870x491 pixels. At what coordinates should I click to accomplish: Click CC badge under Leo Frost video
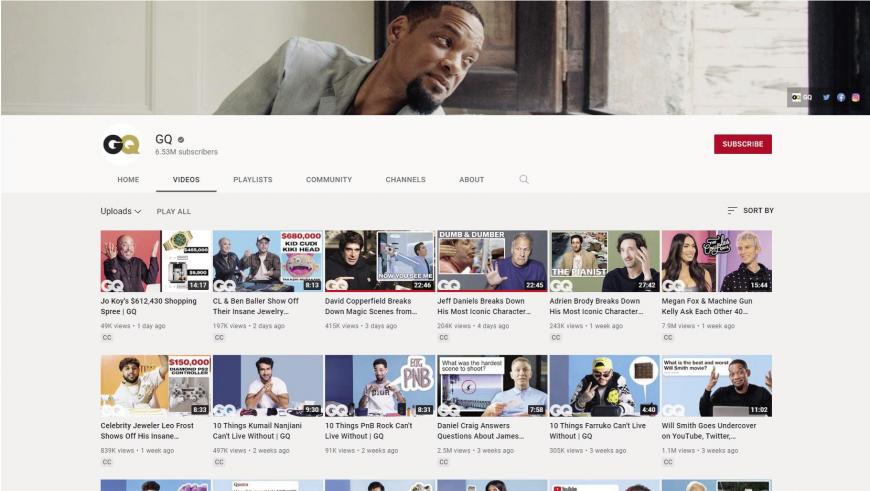click(107, 462)
